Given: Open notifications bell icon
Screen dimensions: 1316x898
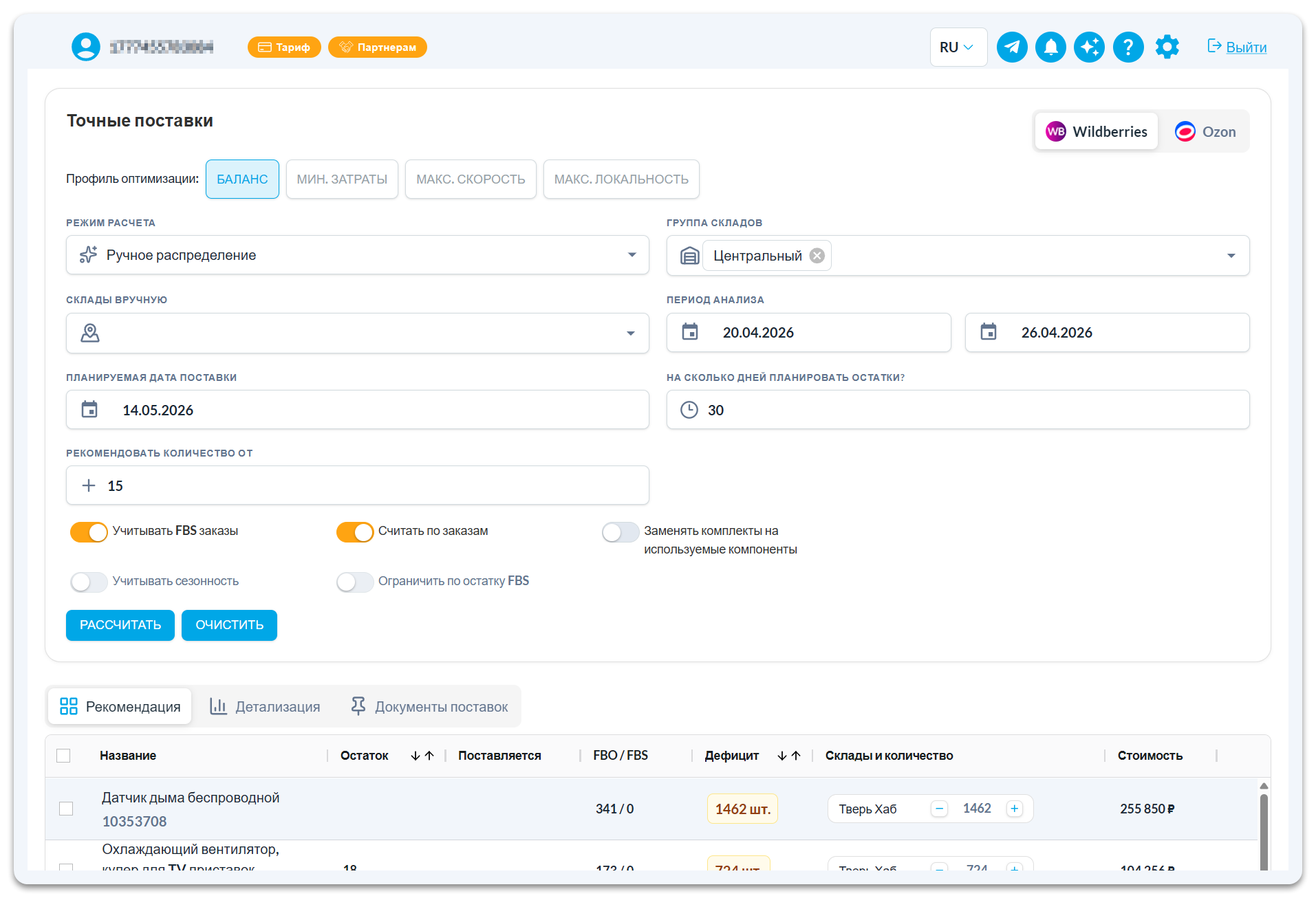Looking at the screenshot, I should pos(1050,47).
